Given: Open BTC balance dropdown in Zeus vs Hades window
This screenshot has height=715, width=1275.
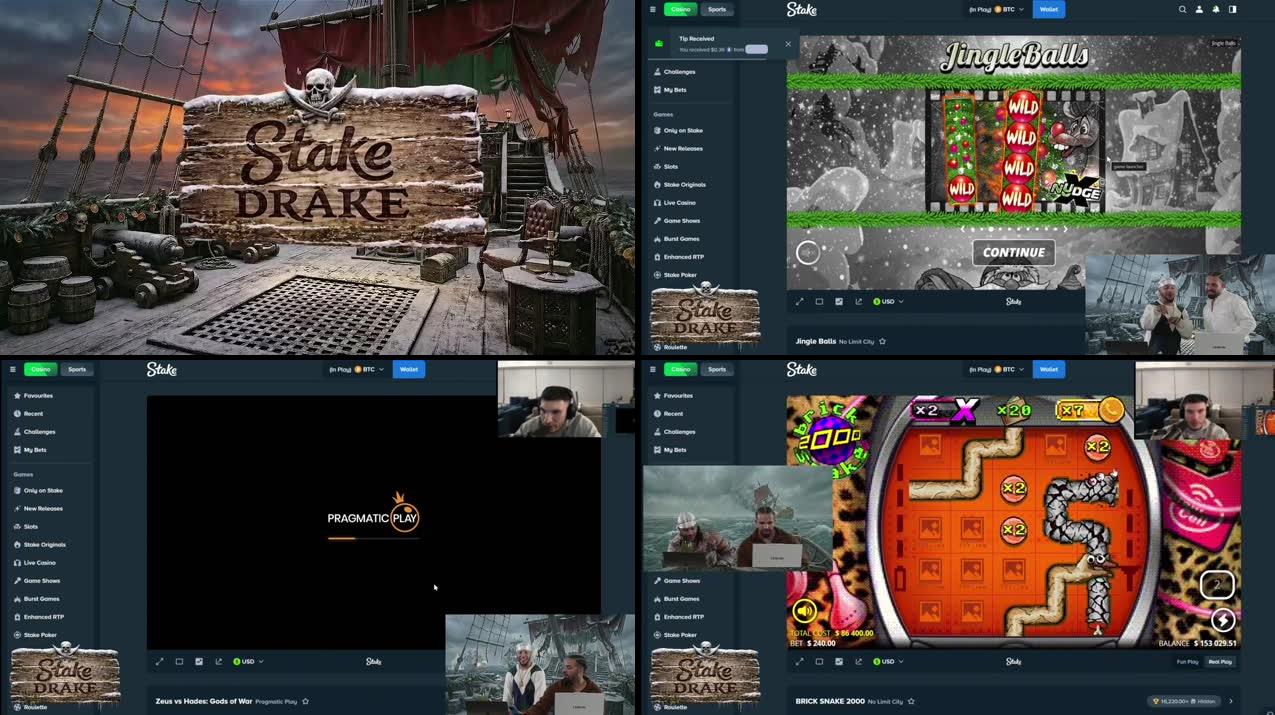Looking at the screenshot, I should pyautogui.click(x=356, y=369).
